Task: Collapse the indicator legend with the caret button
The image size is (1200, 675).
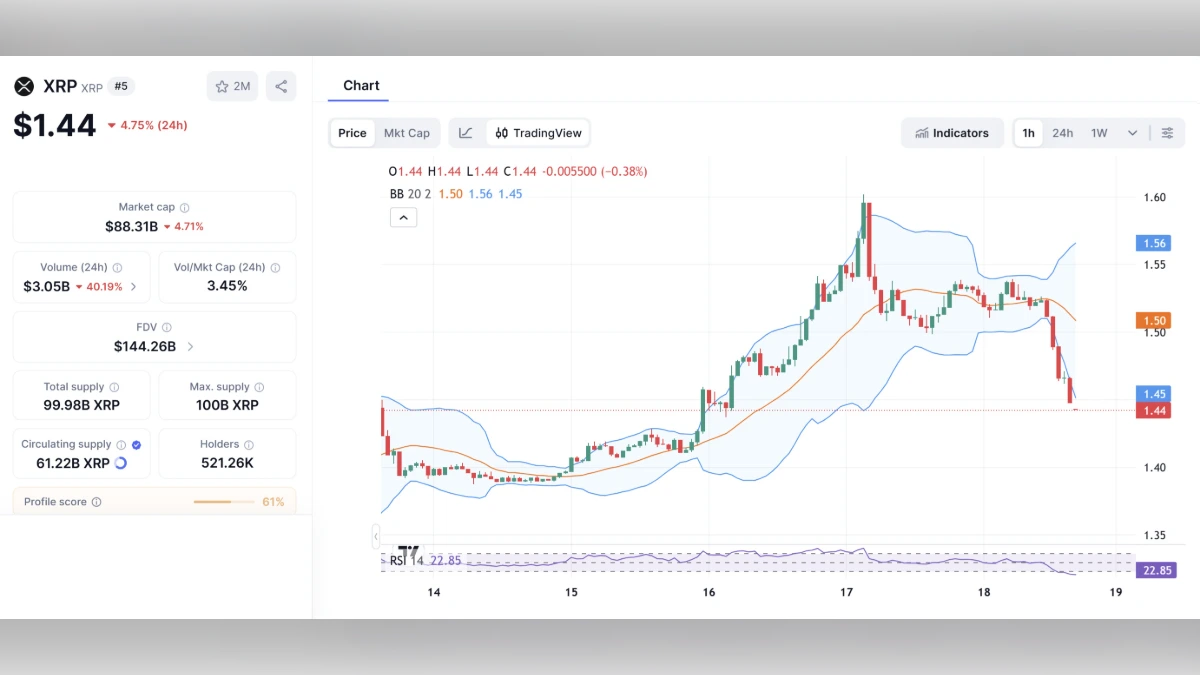Action: (403, 217)
